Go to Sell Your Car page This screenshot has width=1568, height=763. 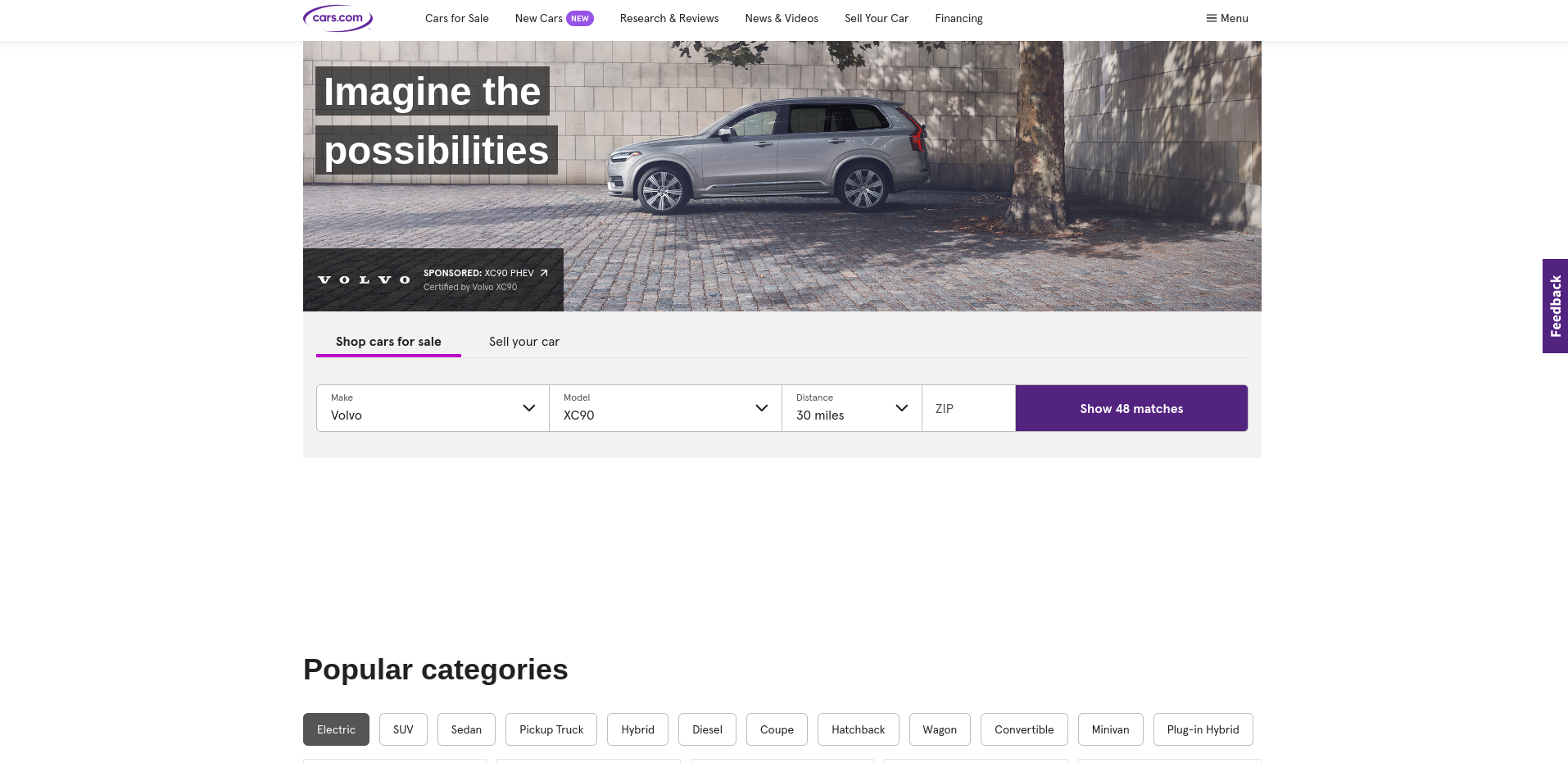click(877, 18)
